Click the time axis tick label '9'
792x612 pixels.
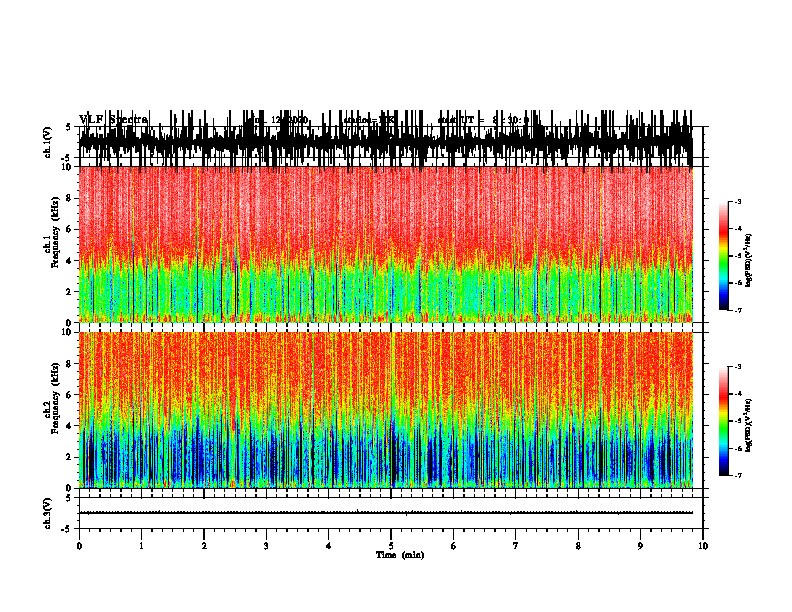pos(640,546)
